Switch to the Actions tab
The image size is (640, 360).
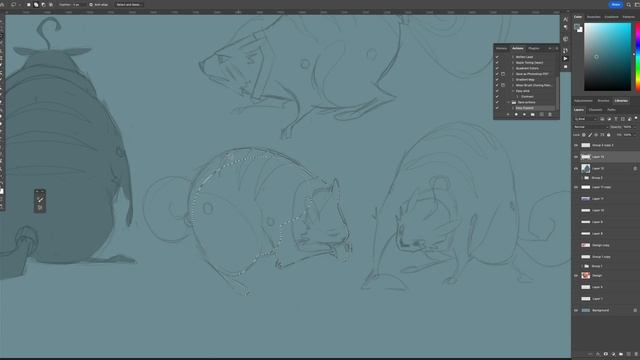[x=518, y=48]
